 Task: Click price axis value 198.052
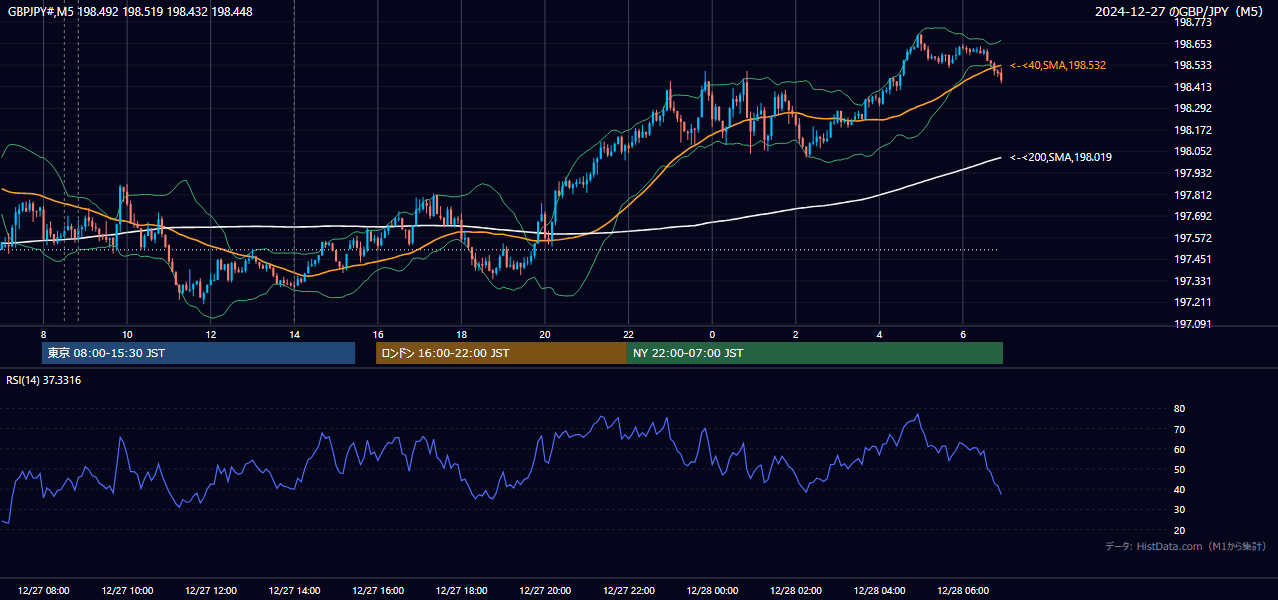1193,151
